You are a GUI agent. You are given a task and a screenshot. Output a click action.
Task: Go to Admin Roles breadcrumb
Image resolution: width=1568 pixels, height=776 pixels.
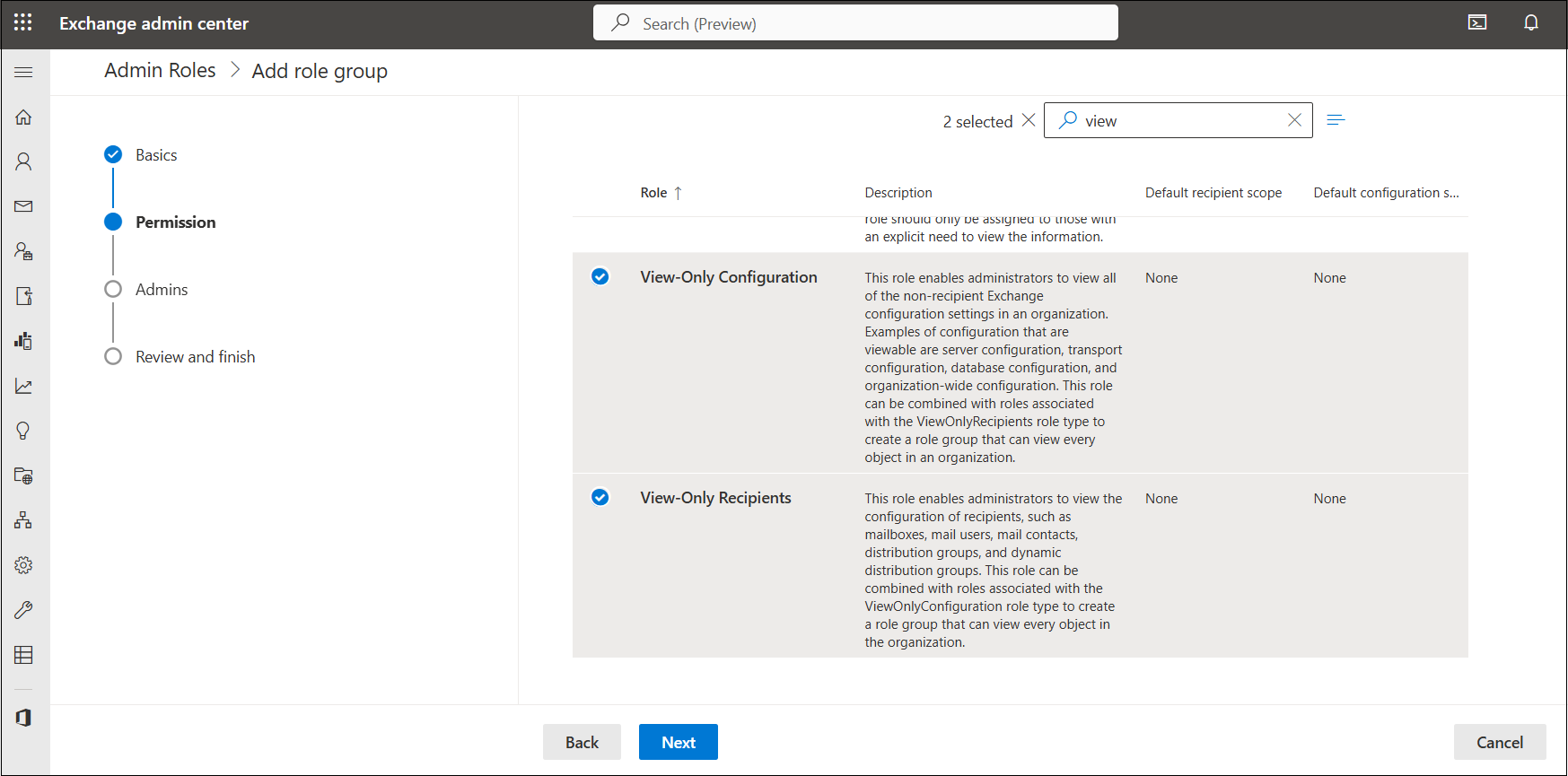(160, 71)
